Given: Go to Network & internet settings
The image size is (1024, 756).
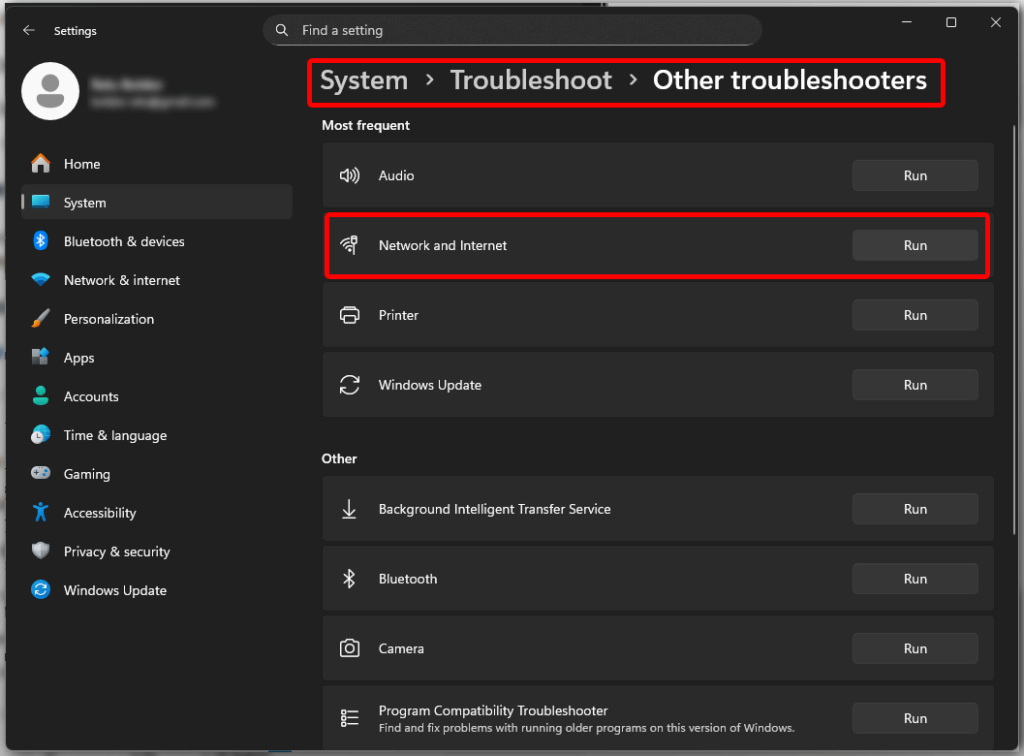Looking at the screenshot, I should pyautogui.click(x=157, y=280).
